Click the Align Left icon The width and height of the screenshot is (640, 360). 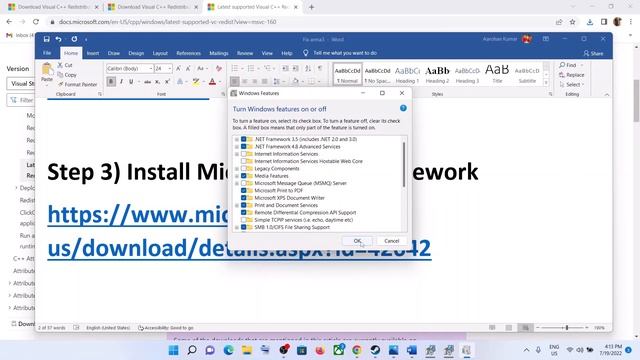[235, 82]
